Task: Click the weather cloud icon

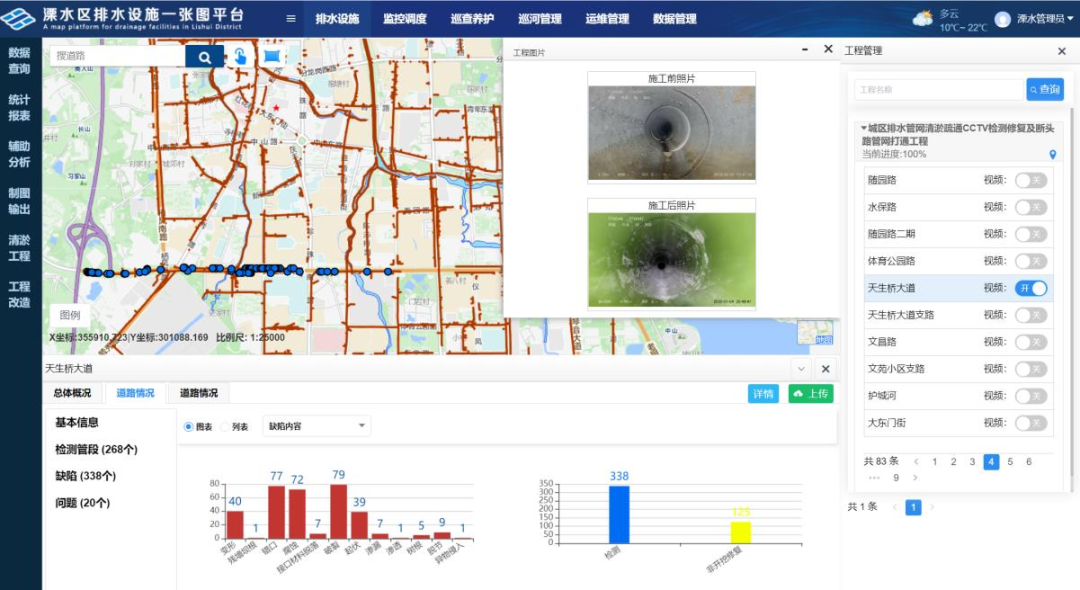Action: [922, 19]
